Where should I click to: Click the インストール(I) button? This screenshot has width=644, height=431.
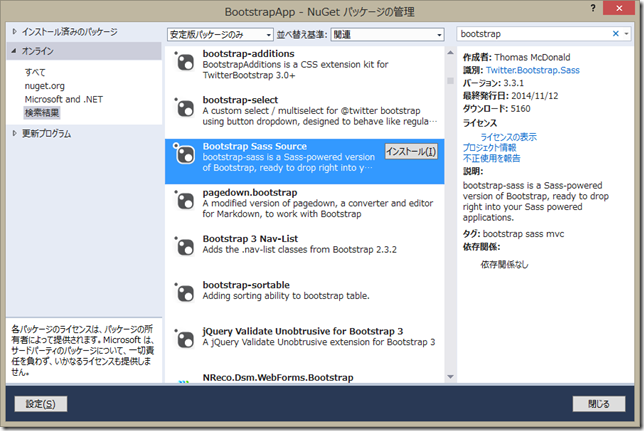(x=411, y=152)
